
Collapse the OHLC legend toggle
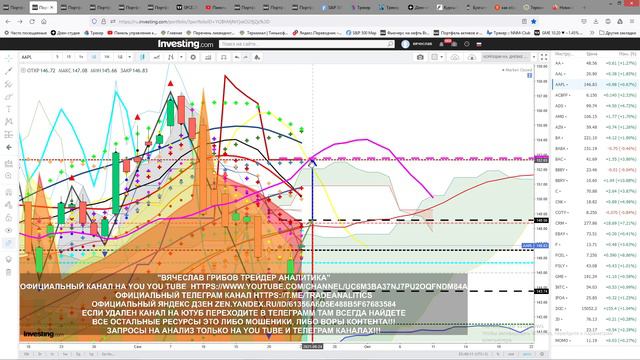pos(23,70)
